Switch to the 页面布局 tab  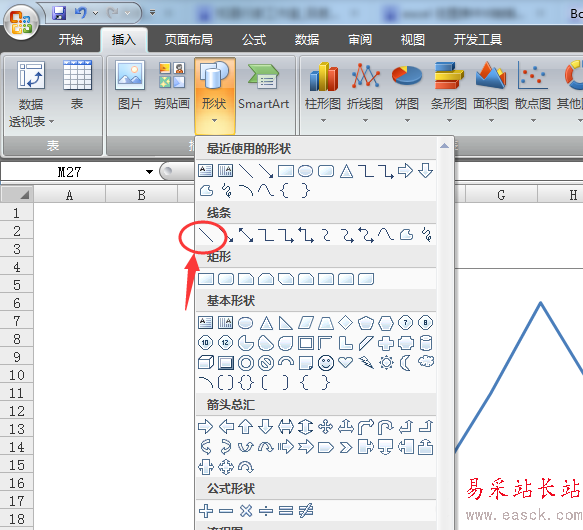pyautogui.click(x=189, y=39)
